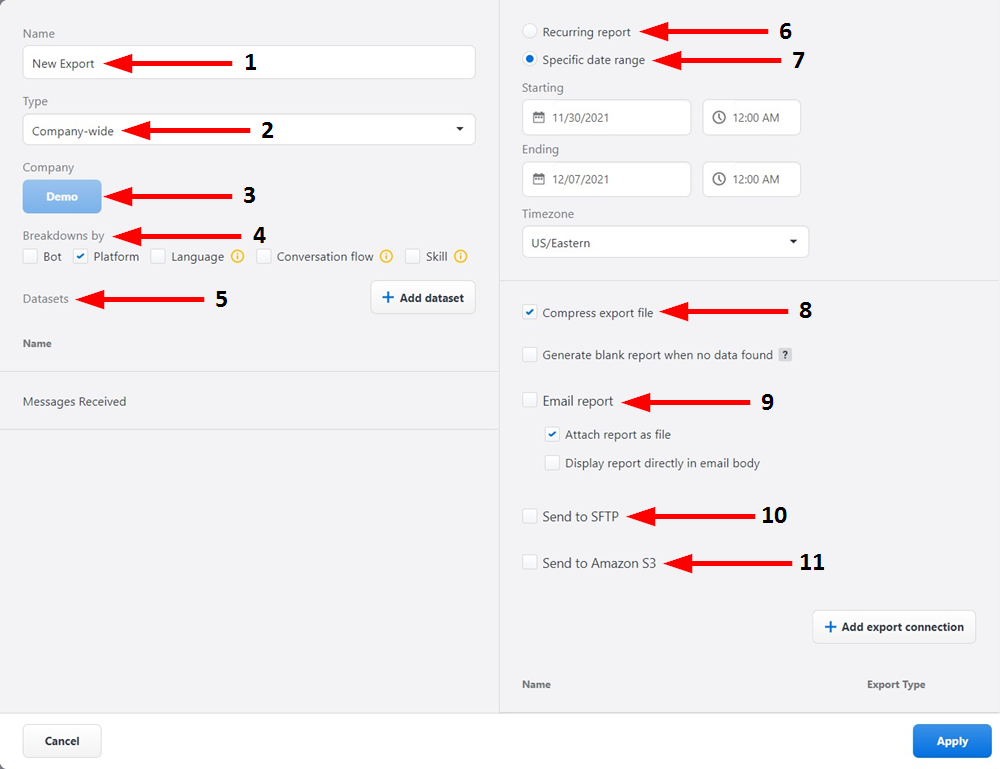Click the info icon next to Language
This screenshot has height=769, width=1000.
click(237, 257)
